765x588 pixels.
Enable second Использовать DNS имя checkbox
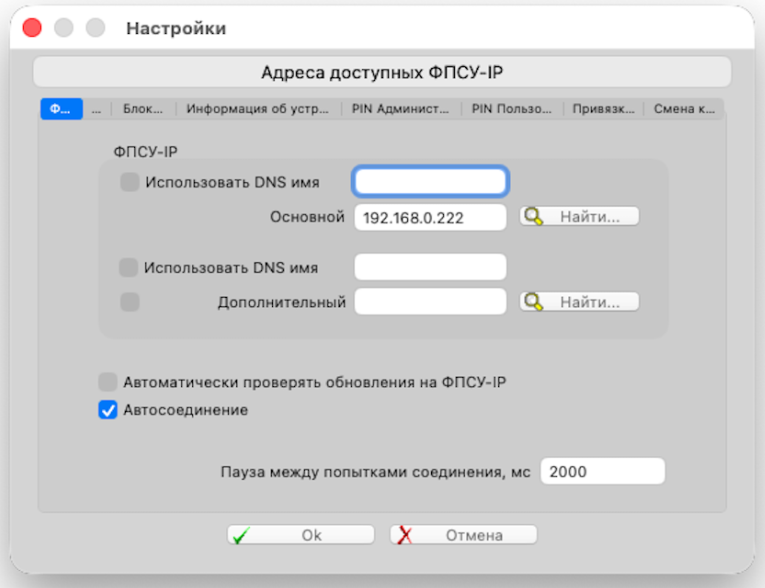click(129, 267)
